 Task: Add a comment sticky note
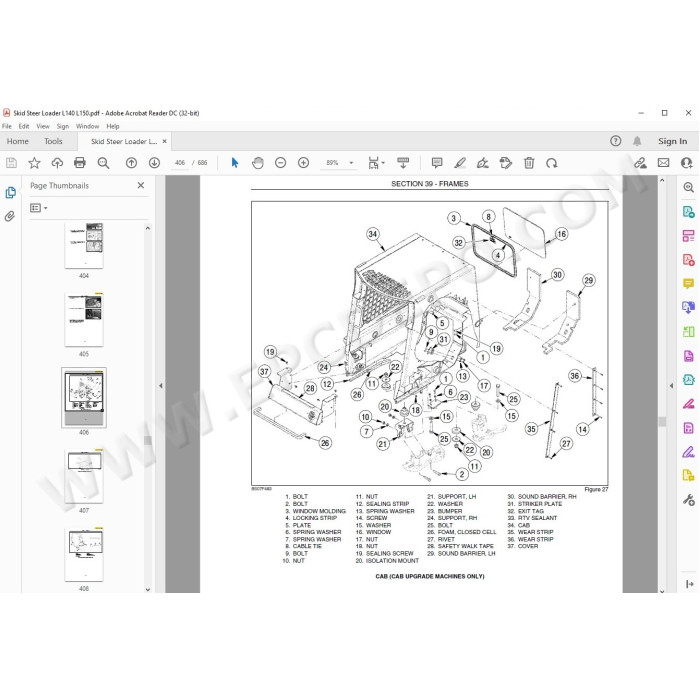pyautogui.click(x=437, y=163)
